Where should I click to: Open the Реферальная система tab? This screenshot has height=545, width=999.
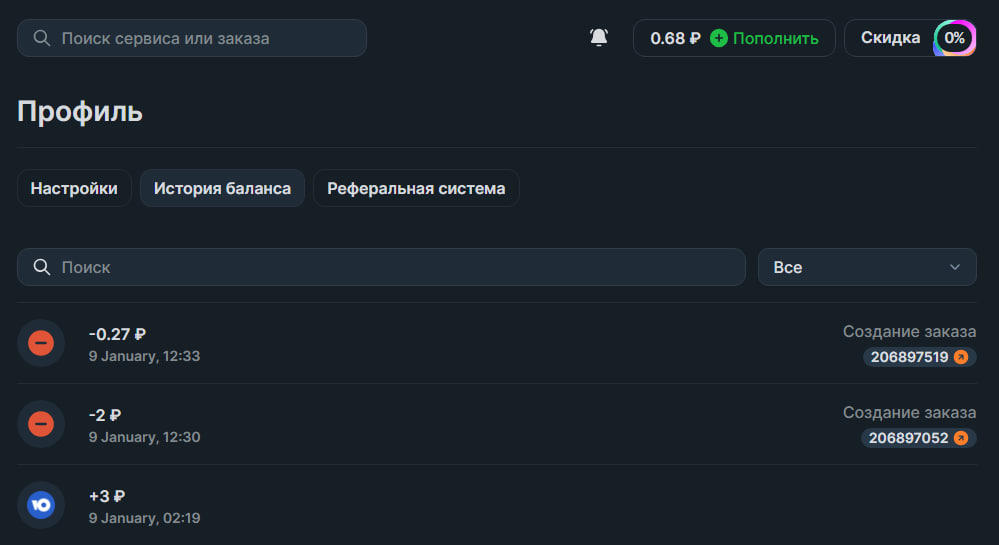point(416,188)
